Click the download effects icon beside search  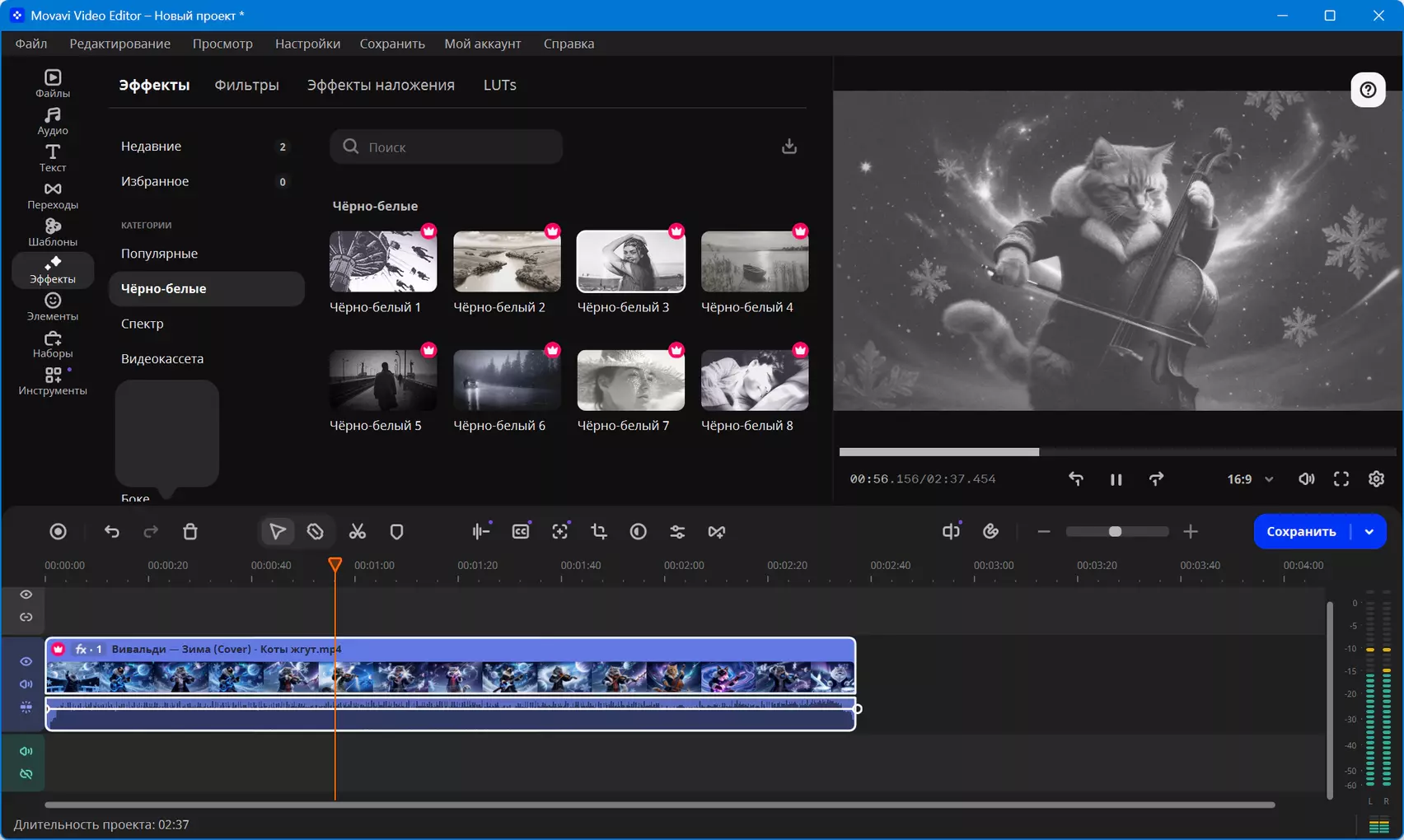[x=789, y=147]
